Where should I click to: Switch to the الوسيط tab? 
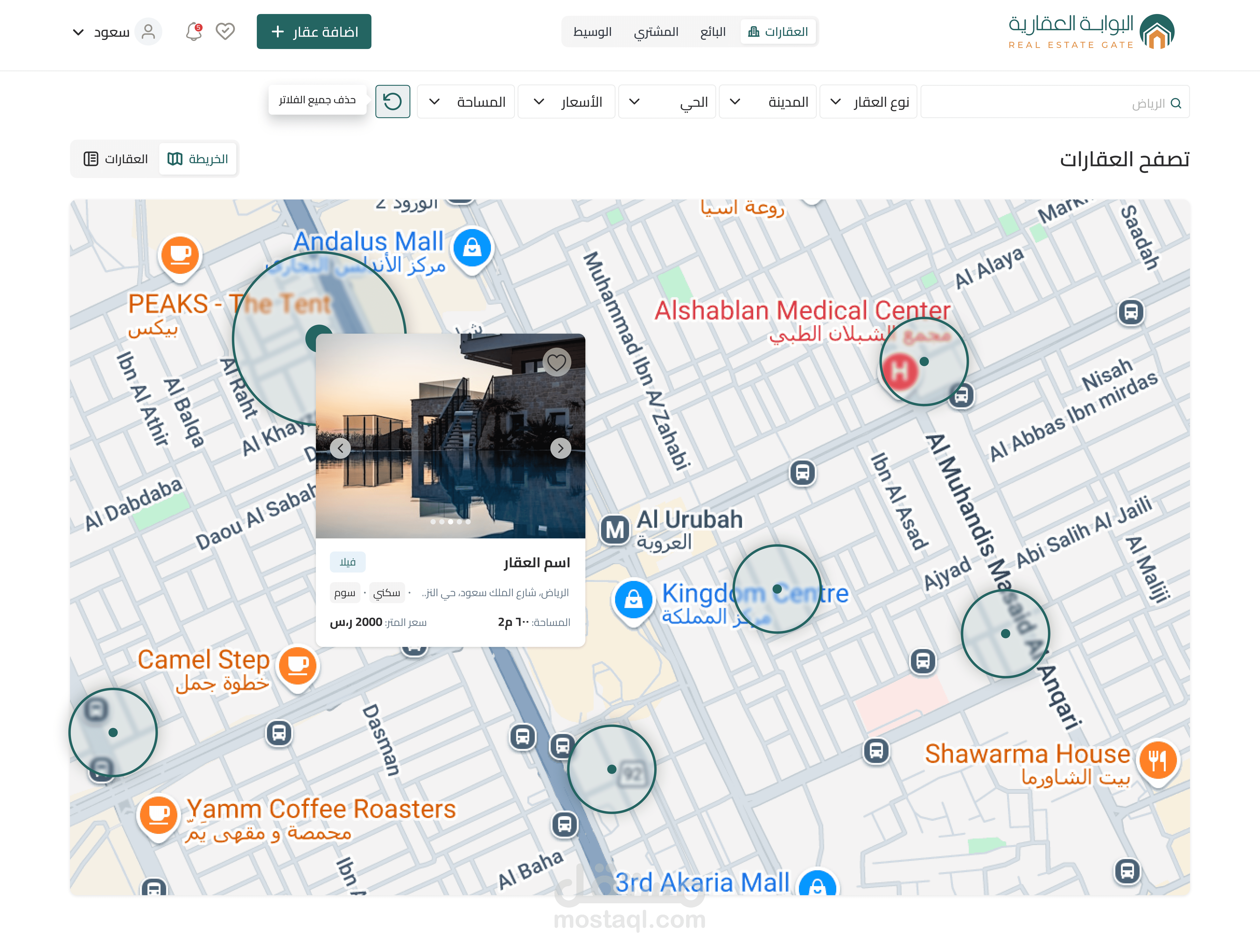(x=592, y=32)
